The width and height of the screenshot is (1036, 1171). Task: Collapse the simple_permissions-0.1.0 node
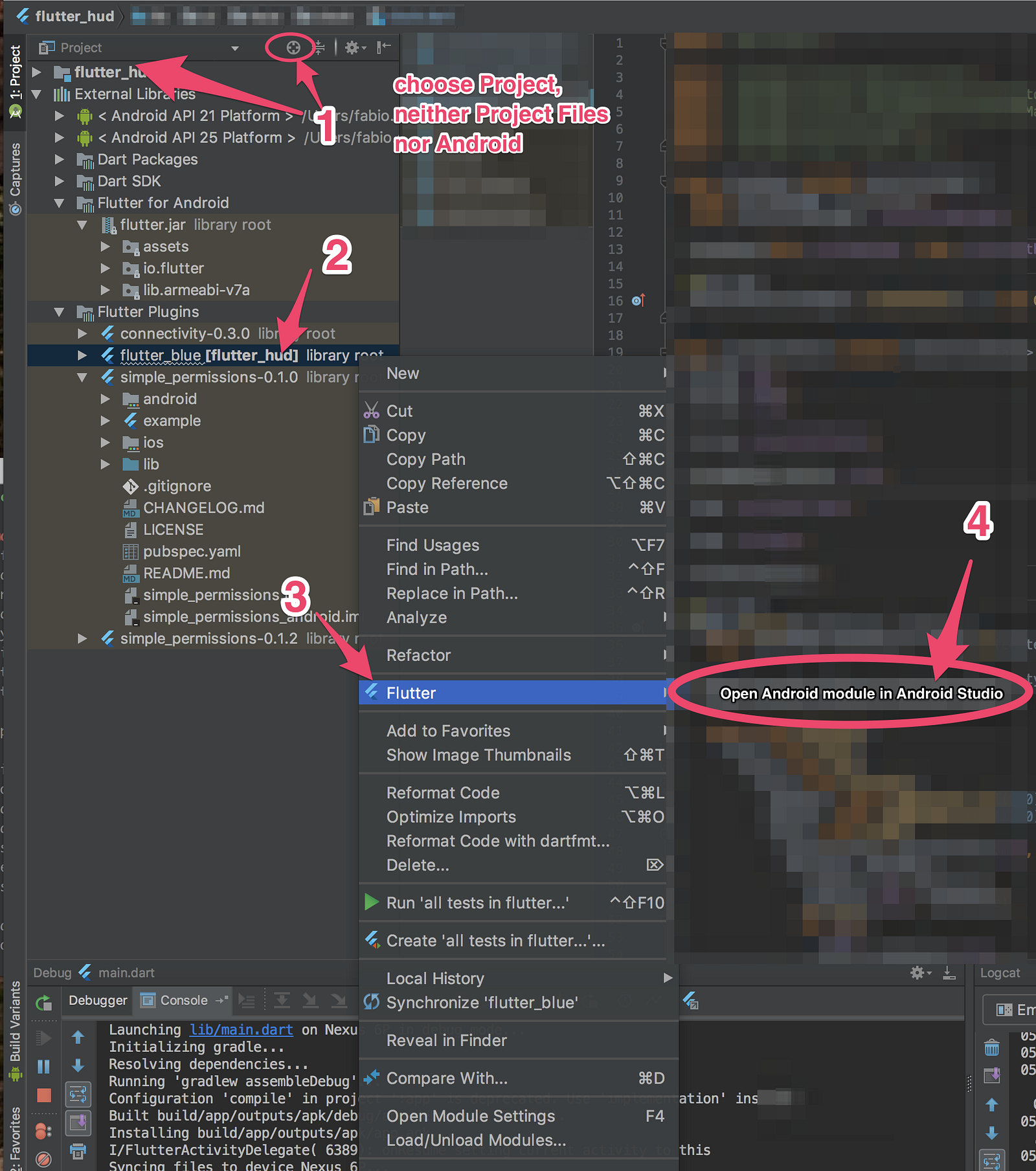click(82, 377)
